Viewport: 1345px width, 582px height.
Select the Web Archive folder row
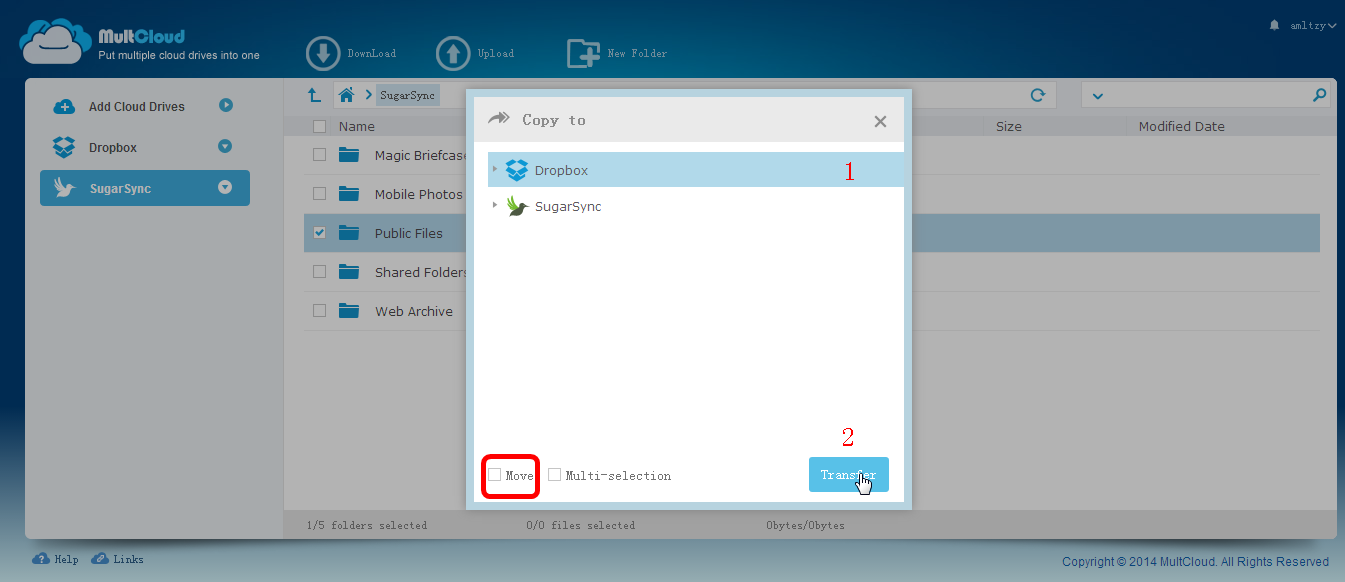pyautogui.click(x=812, y=311)
